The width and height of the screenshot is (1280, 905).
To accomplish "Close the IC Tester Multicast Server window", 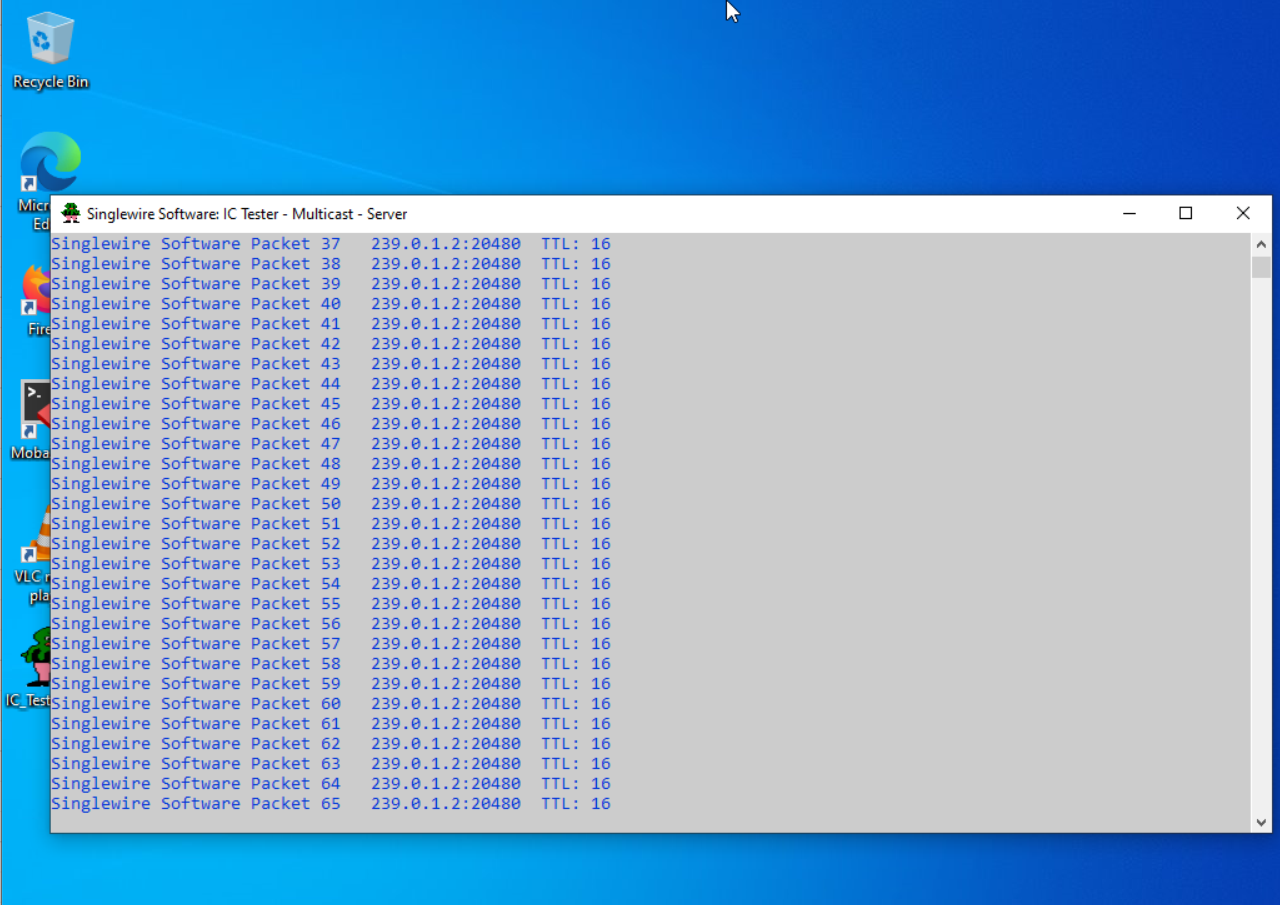I will coord(1243,213).
